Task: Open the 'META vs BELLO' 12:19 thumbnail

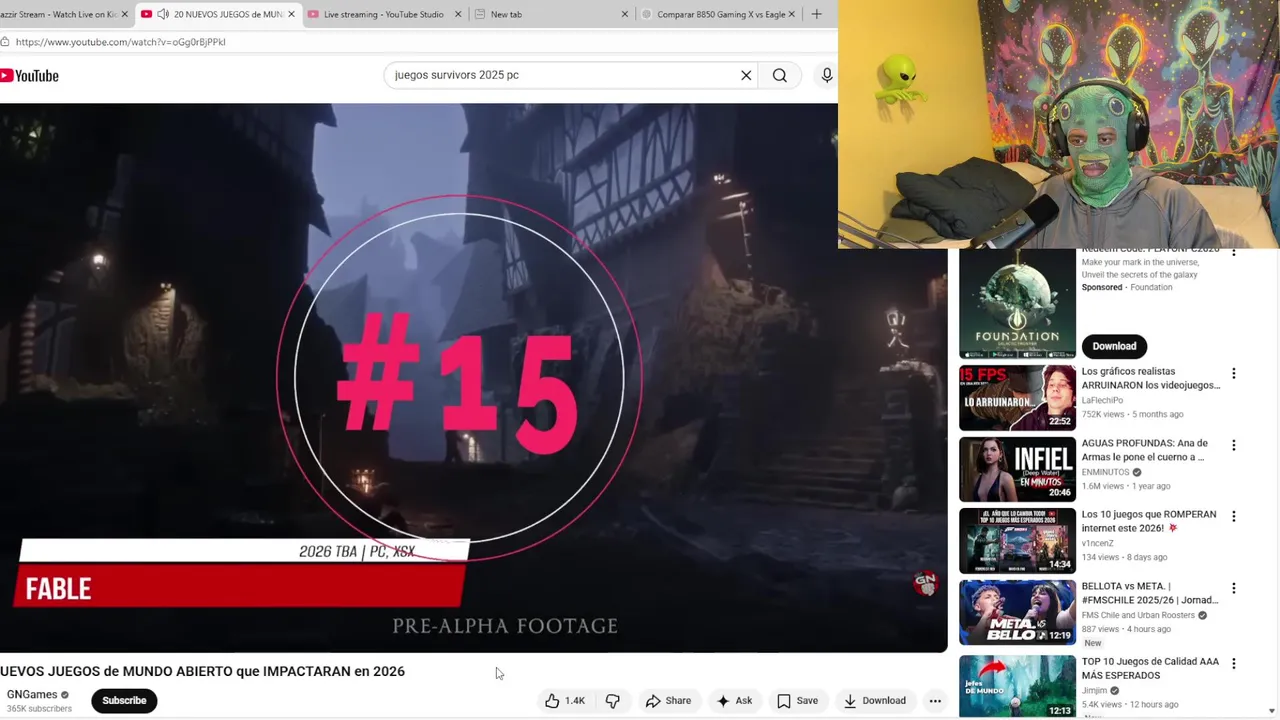Action: (x=1017, y=613)
